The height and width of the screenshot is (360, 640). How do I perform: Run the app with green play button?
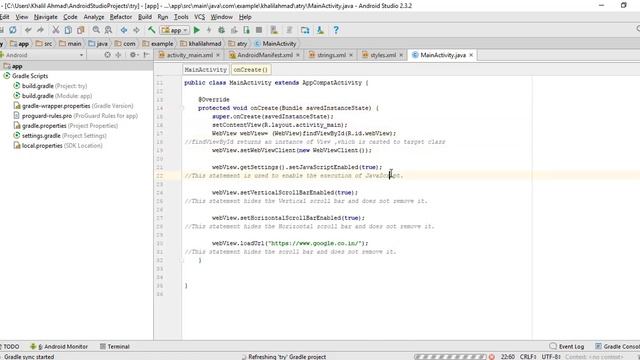(197, 30)
